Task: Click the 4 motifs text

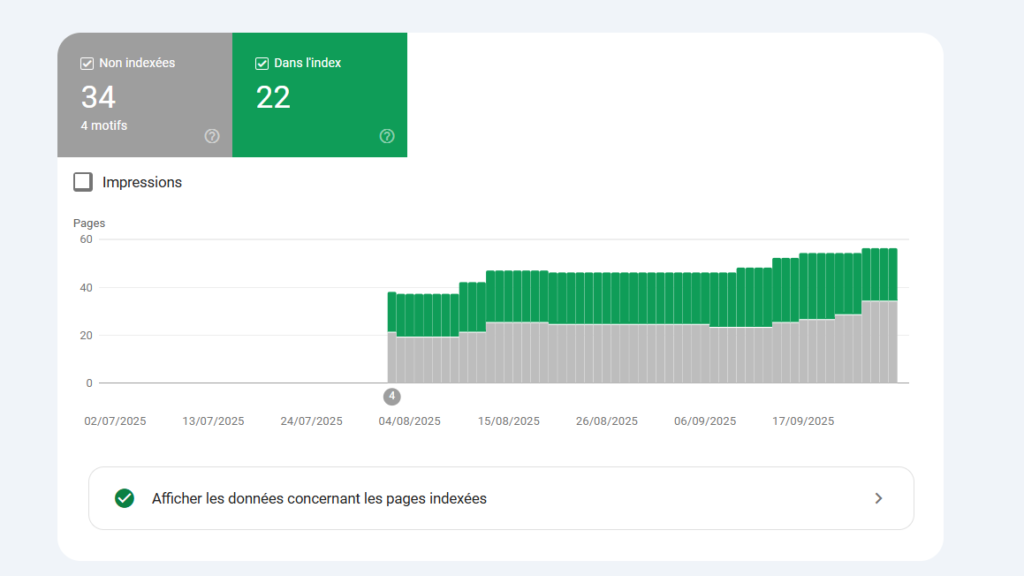Action: pyautogui.click(x=104, y=126)
